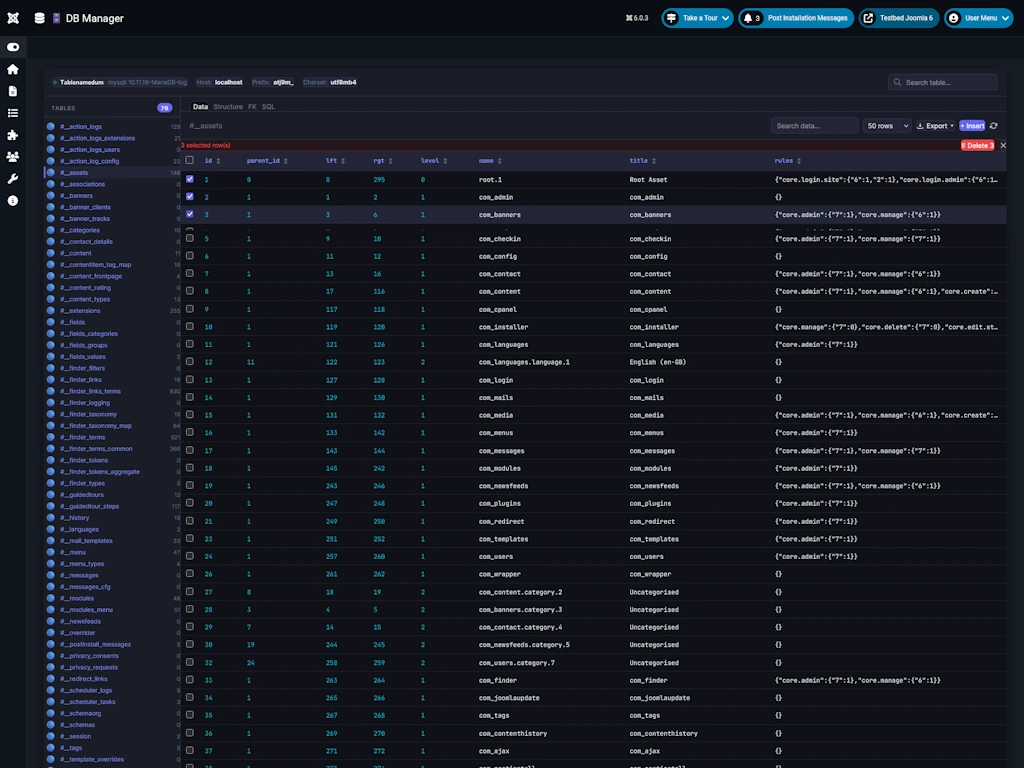Click the Take a Tour signpost icon
The height and width of the screenshot is (768, 1024).
[x=671, y=18]
